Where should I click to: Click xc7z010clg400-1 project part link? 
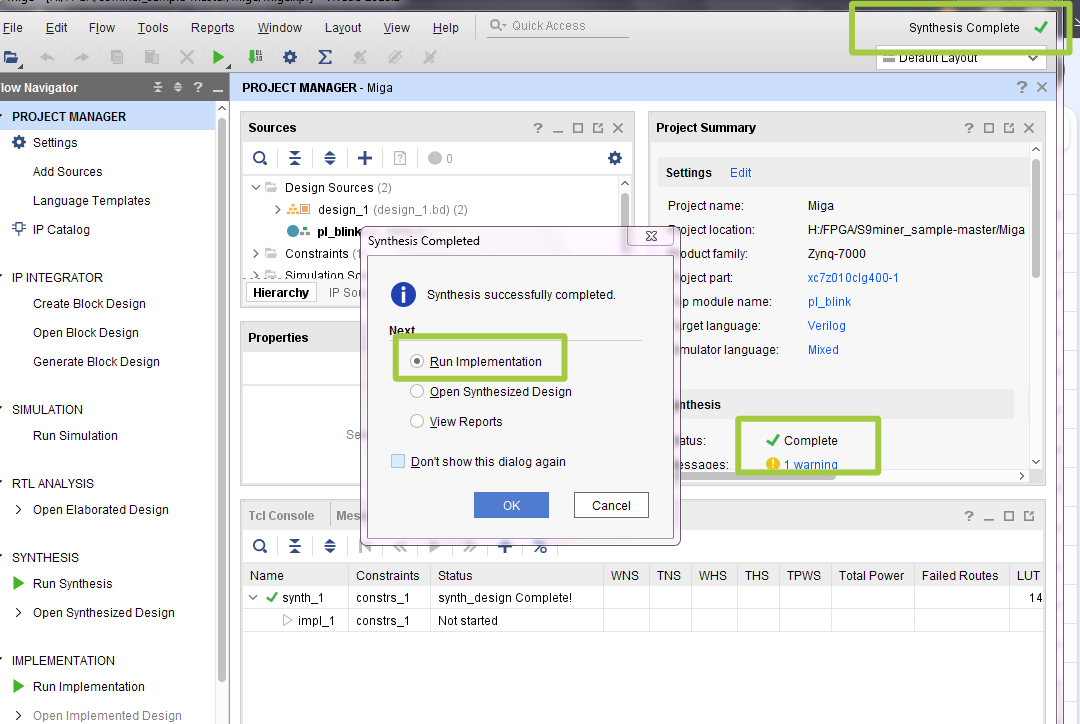pos(853,278)
